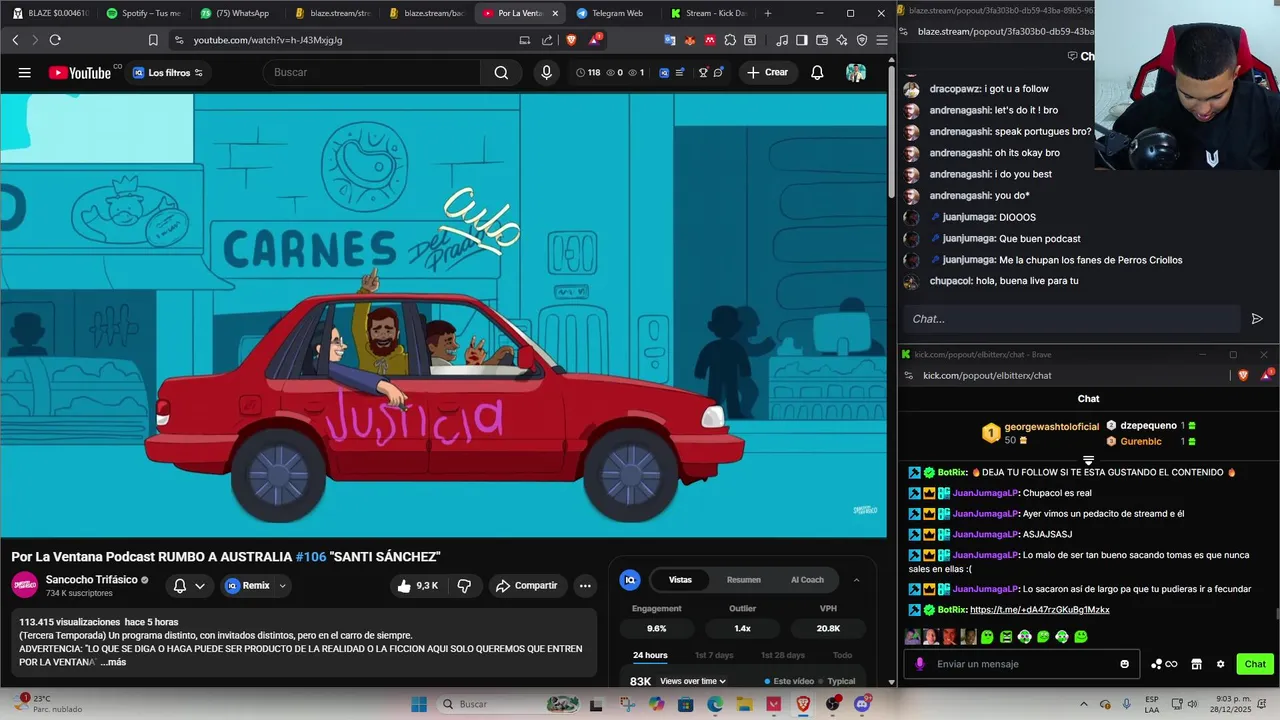Open Brave Rewards triangle icon

point(596,40)
